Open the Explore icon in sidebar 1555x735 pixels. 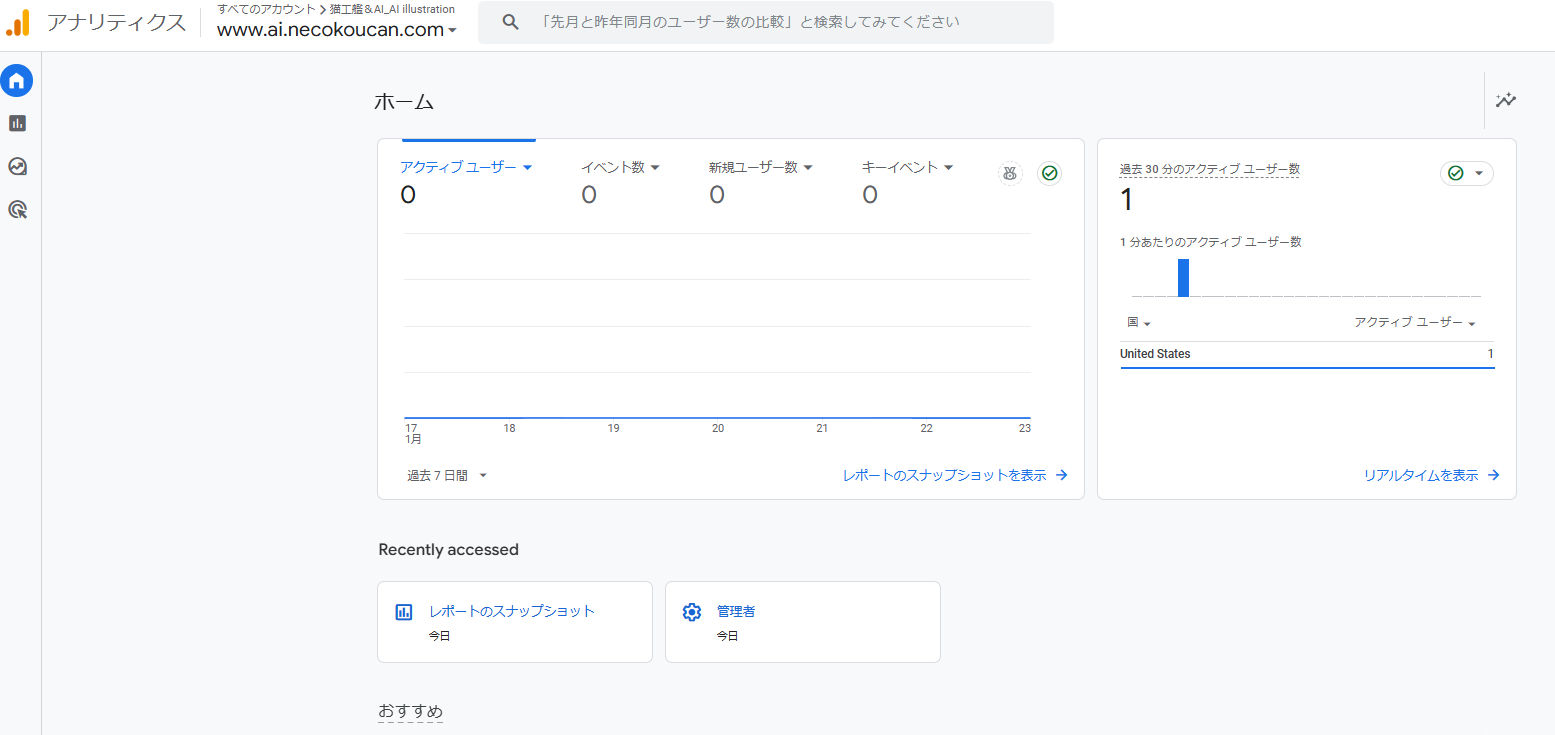(17, 166)
